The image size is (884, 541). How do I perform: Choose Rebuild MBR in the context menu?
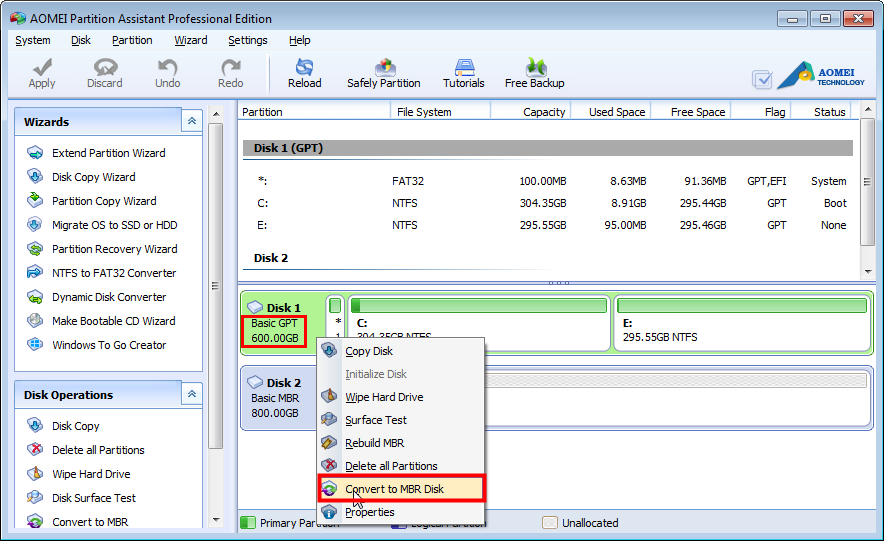tap(401, 444)
